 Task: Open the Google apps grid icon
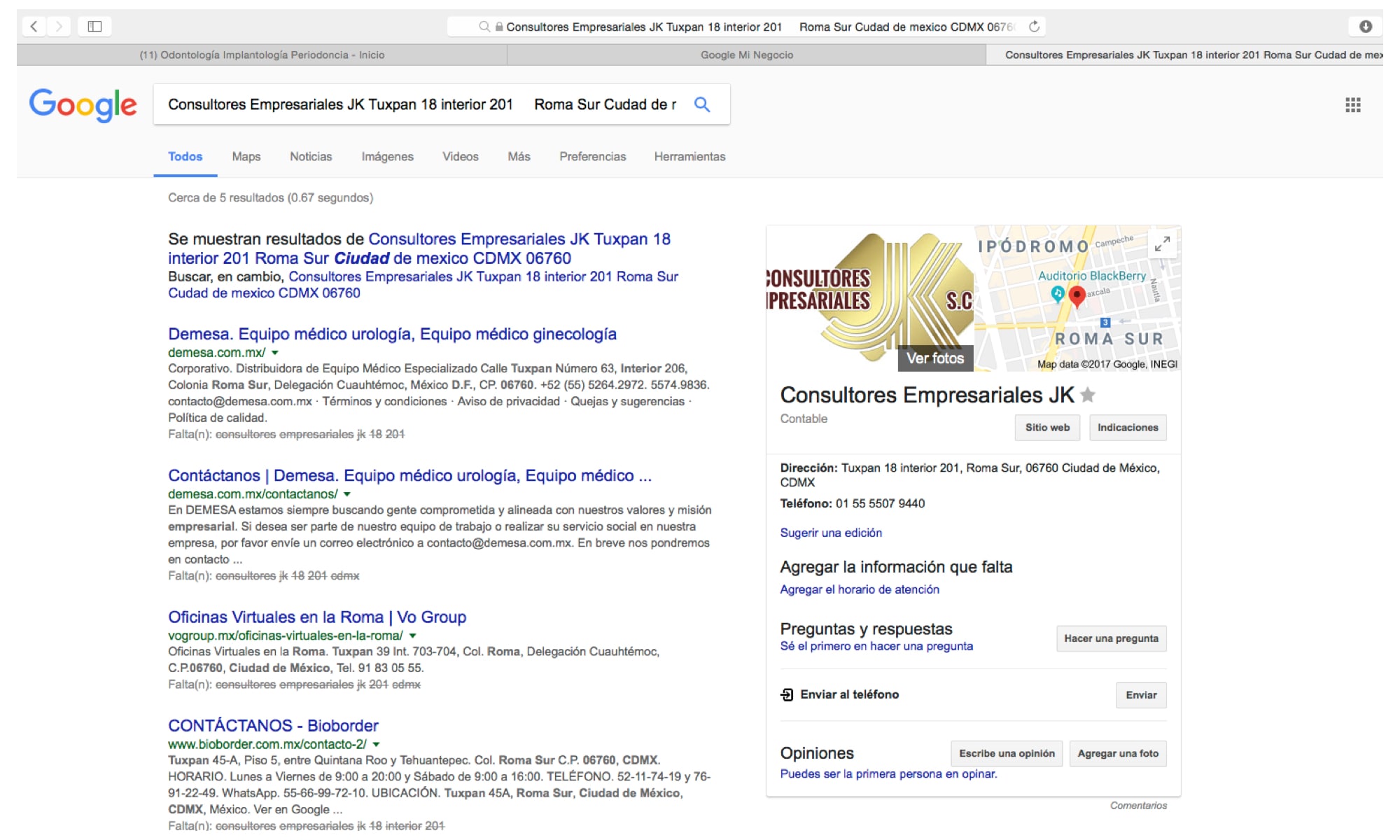[1352, 105]
